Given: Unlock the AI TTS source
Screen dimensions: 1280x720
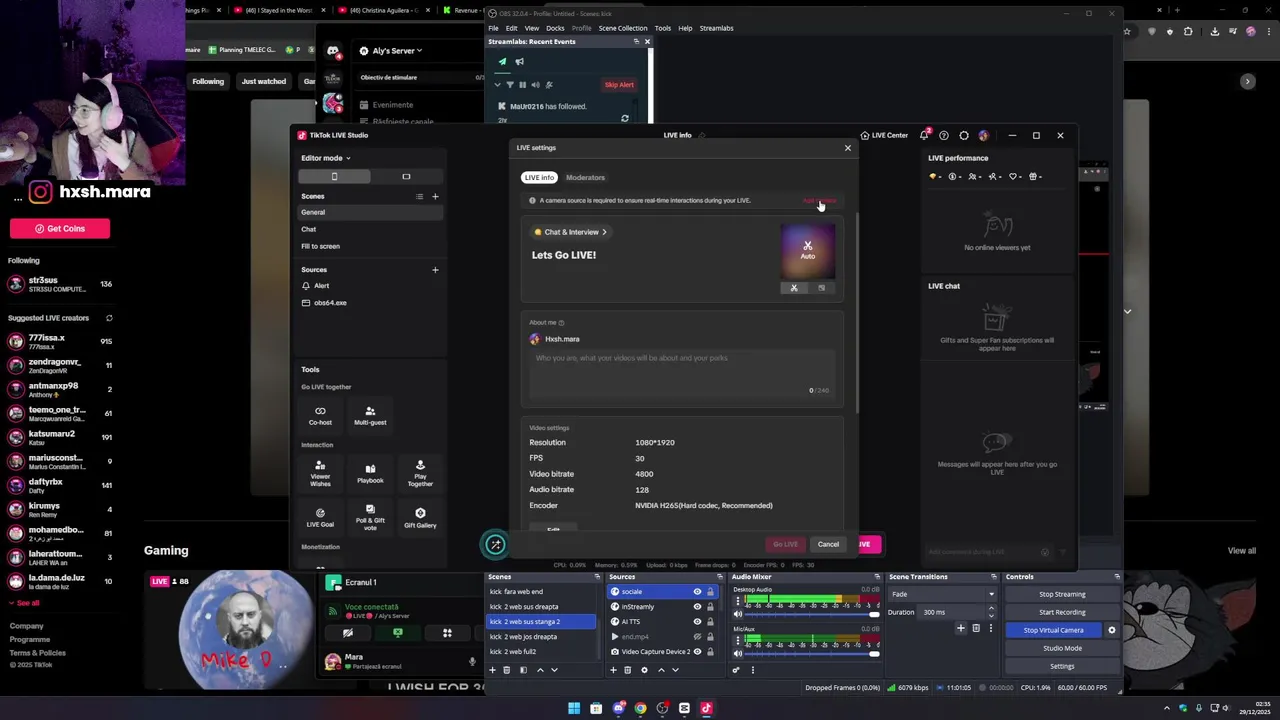Looking at the screenshot, I should pos(710,621).
